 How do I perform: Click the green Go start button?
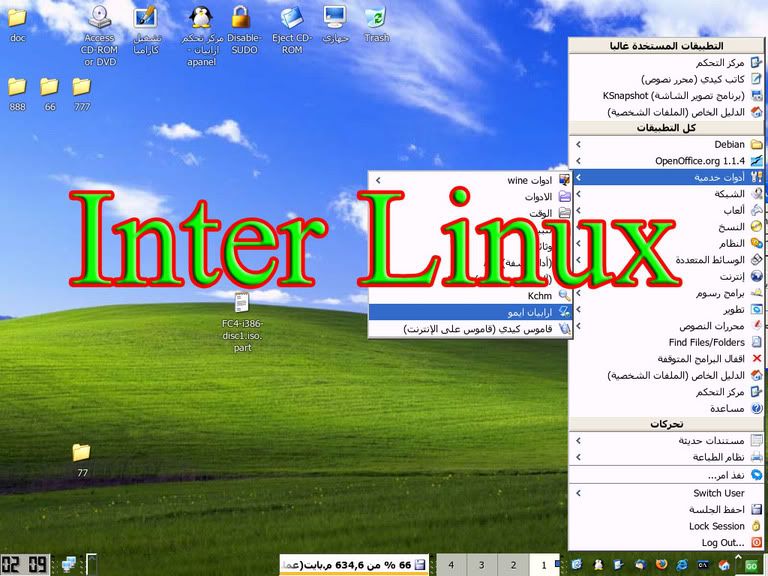tap(751, 565)
